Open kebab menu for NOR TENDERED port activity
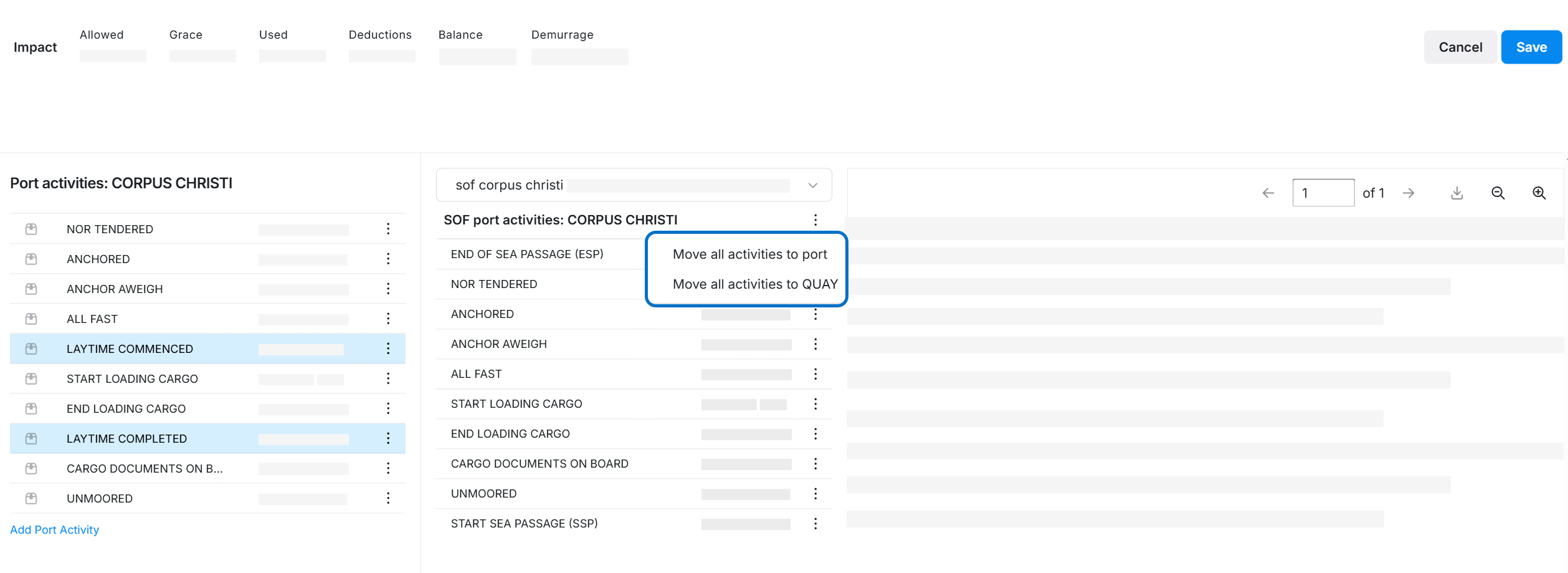The image size is (1568, 573). point(388,229)
